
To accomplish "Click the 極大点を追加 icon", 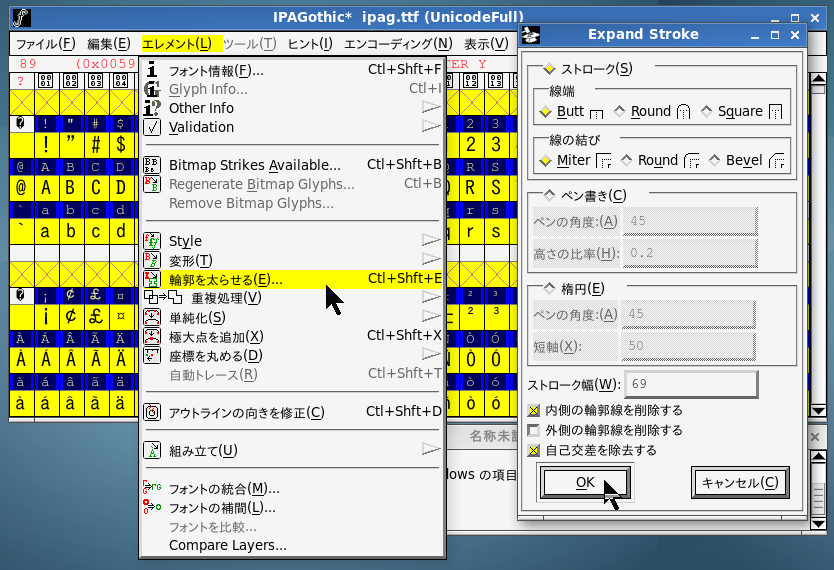I will click(152, 337).
